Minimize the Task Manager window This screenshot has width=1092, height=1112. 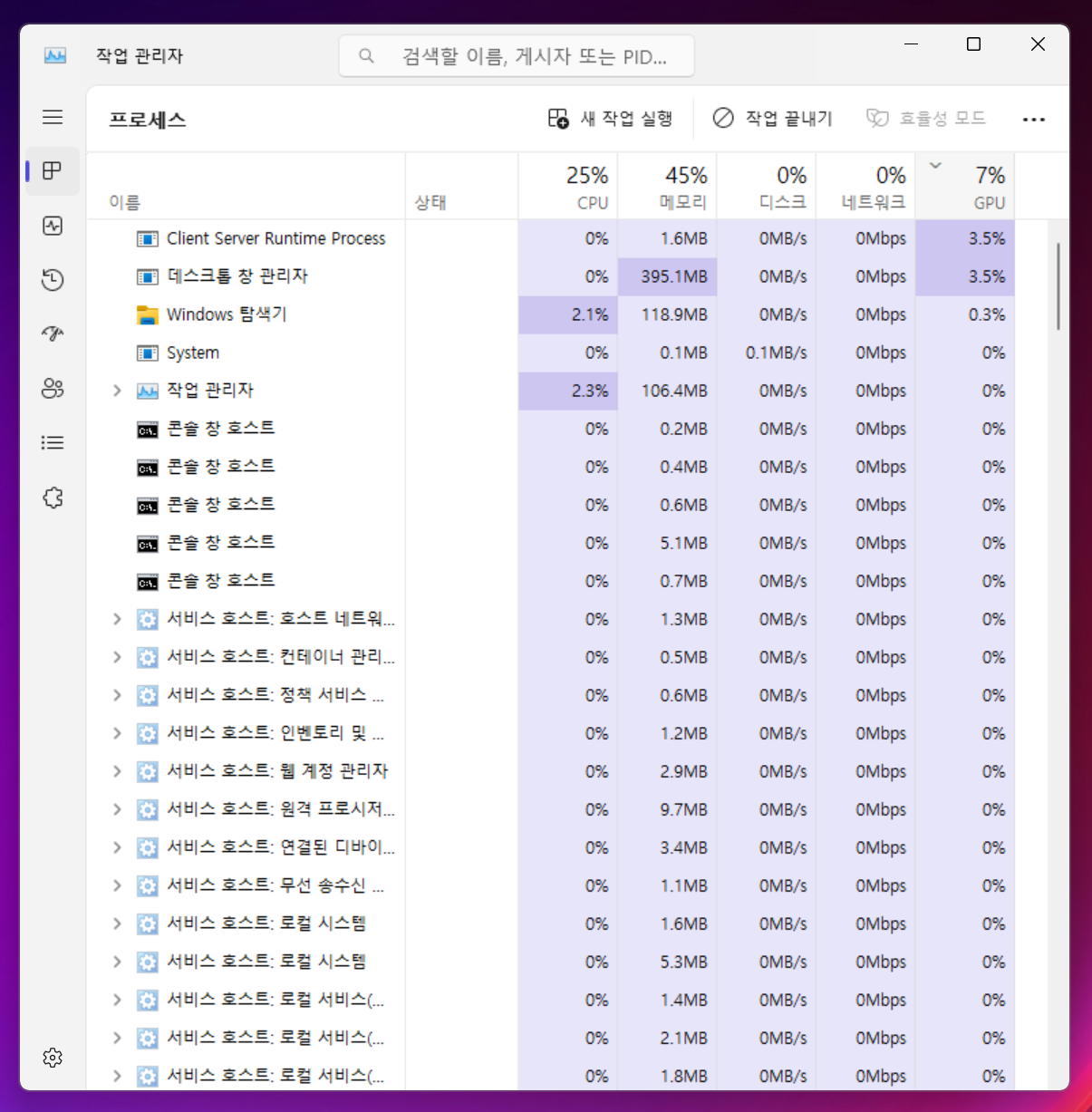pos(912,44)
